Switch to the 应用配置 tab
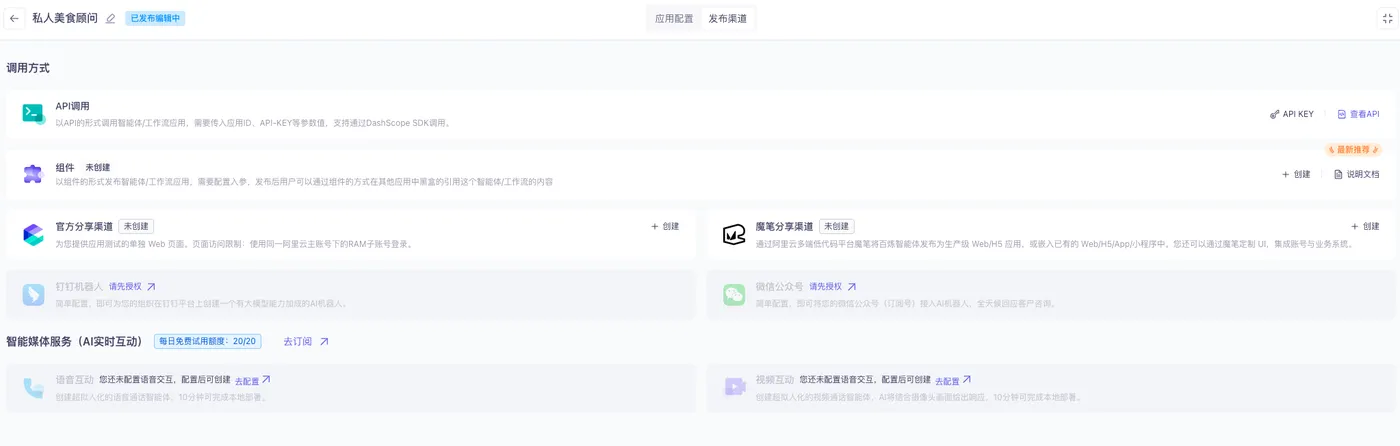This screenshot has width=1400, height=446. 674,18
